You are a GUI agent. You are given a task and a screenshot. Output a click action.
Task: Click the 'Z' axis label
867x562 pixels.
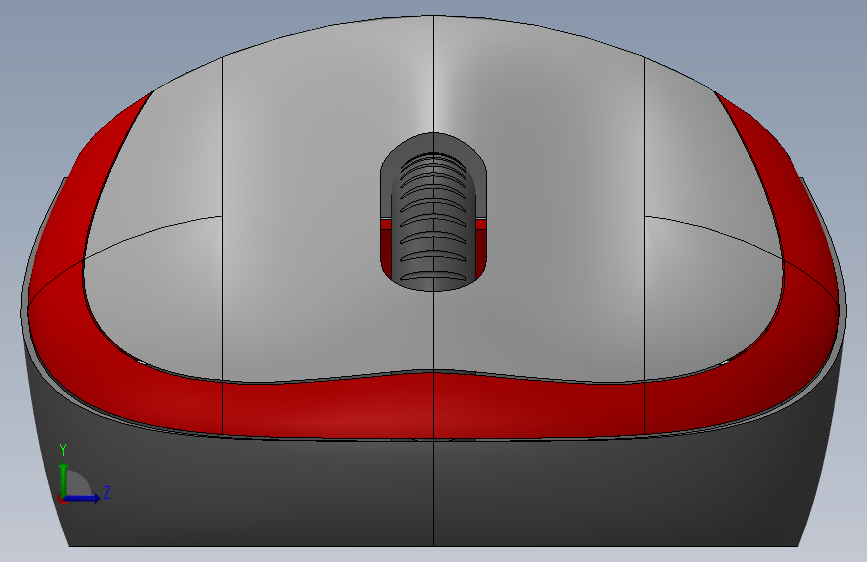[x=107, y=492]
